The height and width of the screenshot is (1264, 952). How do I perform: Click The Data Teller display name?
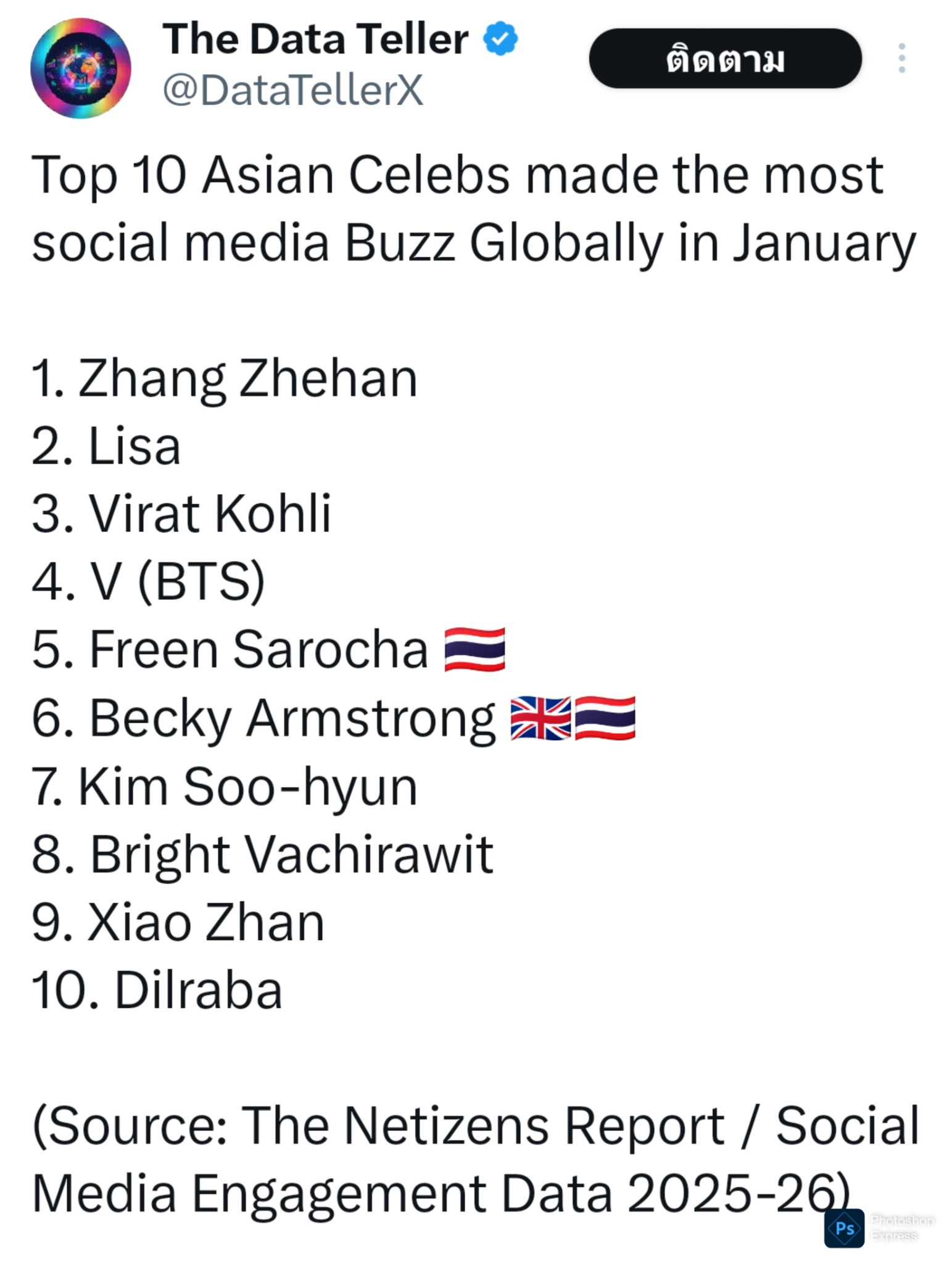click(x=315, y=39)
